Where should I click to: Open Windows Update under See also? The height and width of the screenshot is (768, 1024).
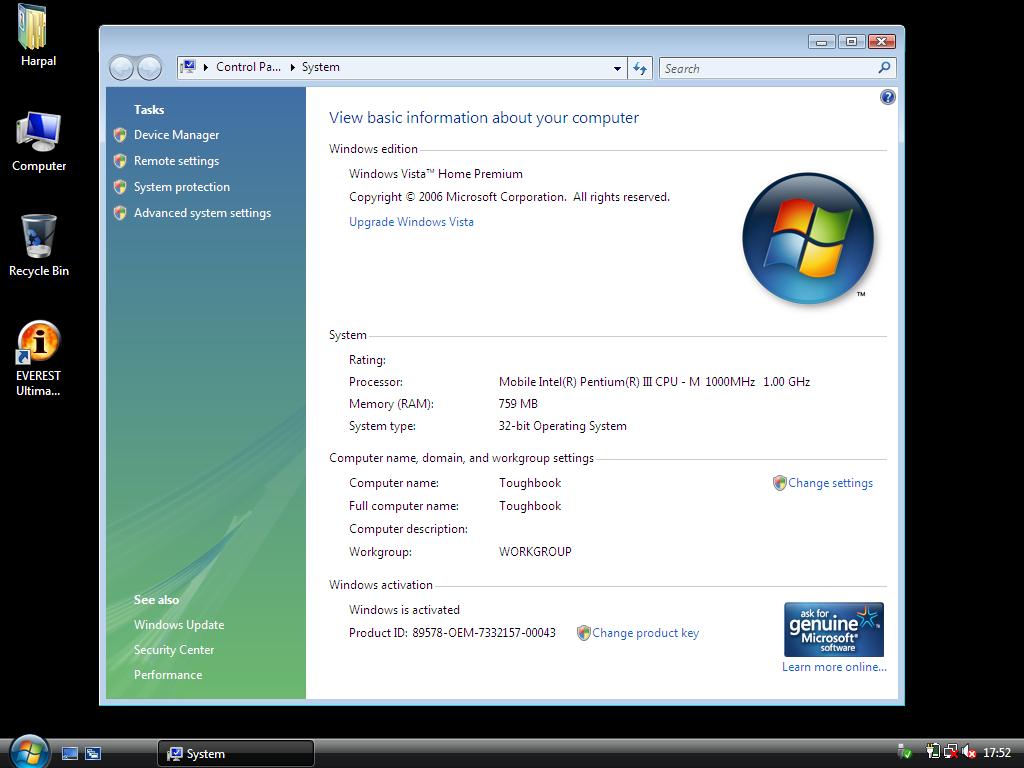pos(179,625)
